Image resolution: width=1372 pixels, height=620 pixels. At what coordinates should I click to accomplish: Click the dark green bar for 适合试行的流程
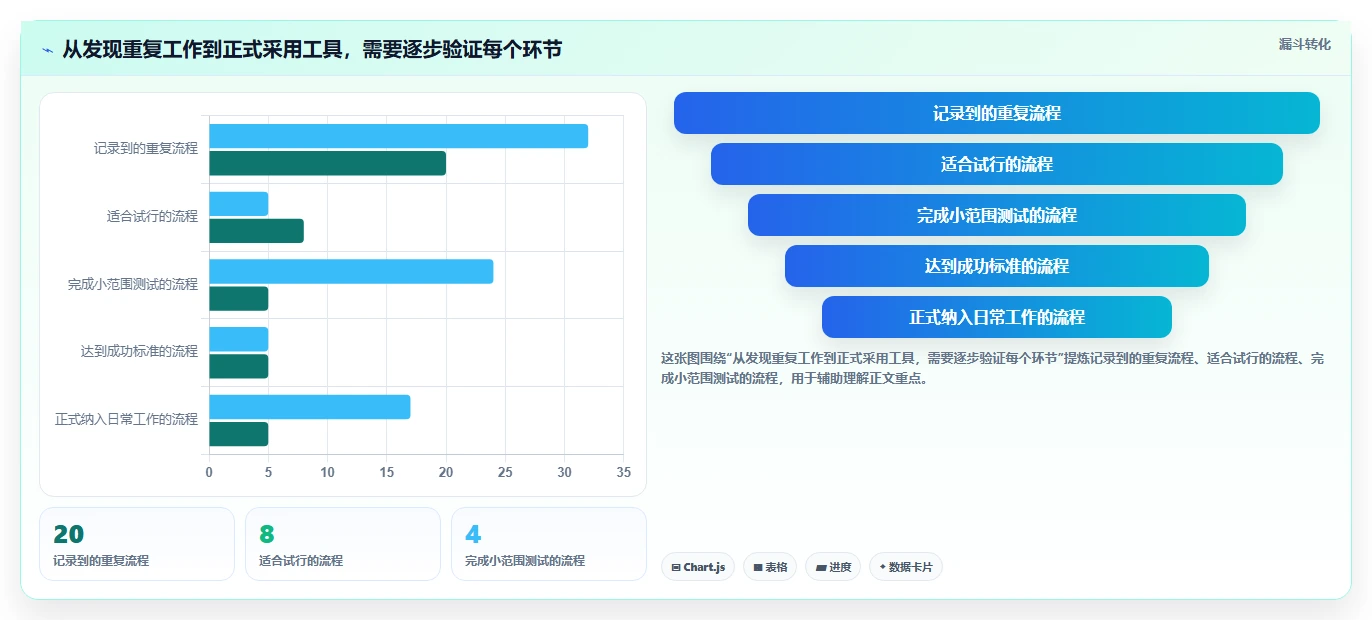pos(256,231)
